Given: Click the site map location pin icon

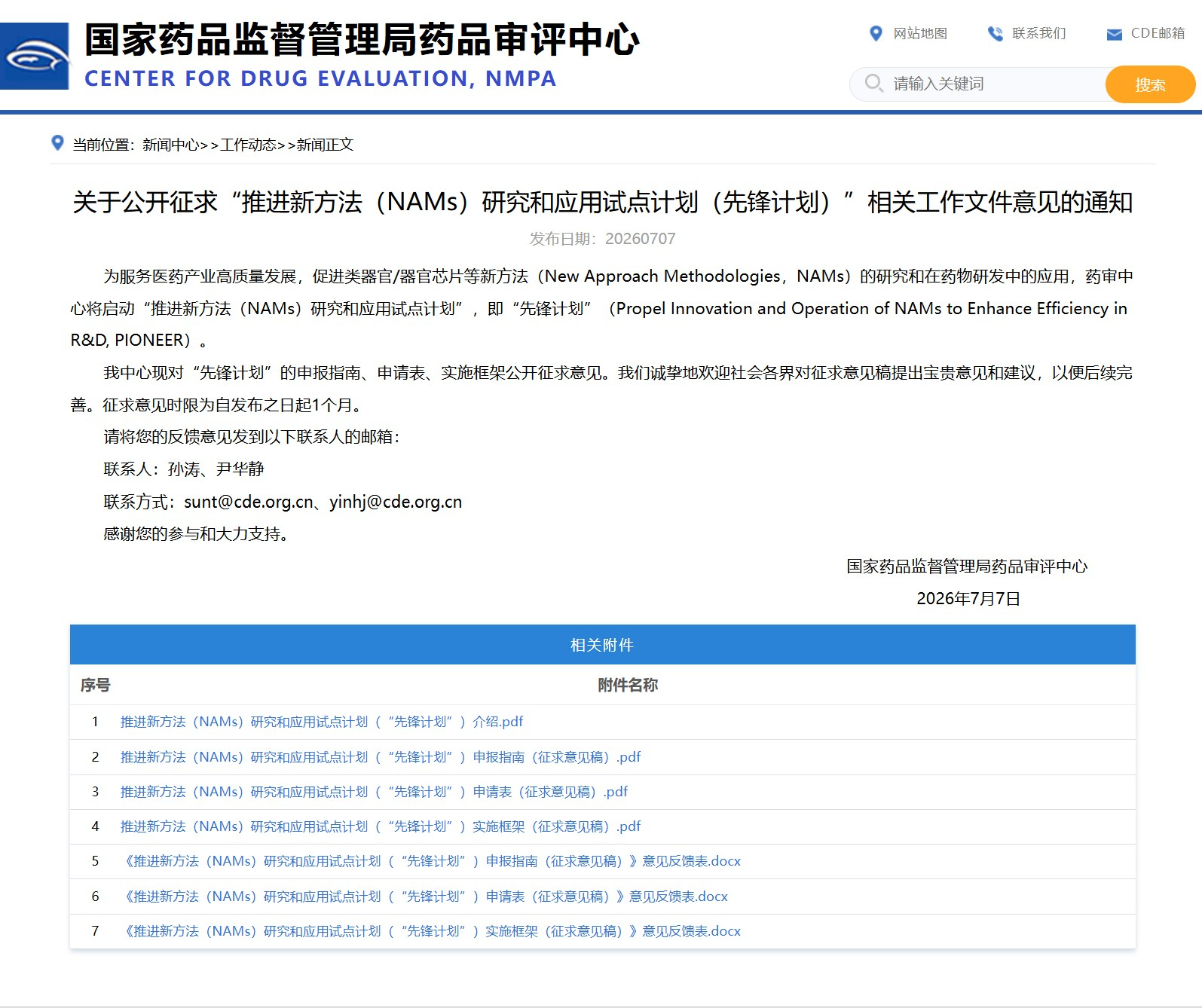Looking at the screenshot, I should click(x=876, y=33).
